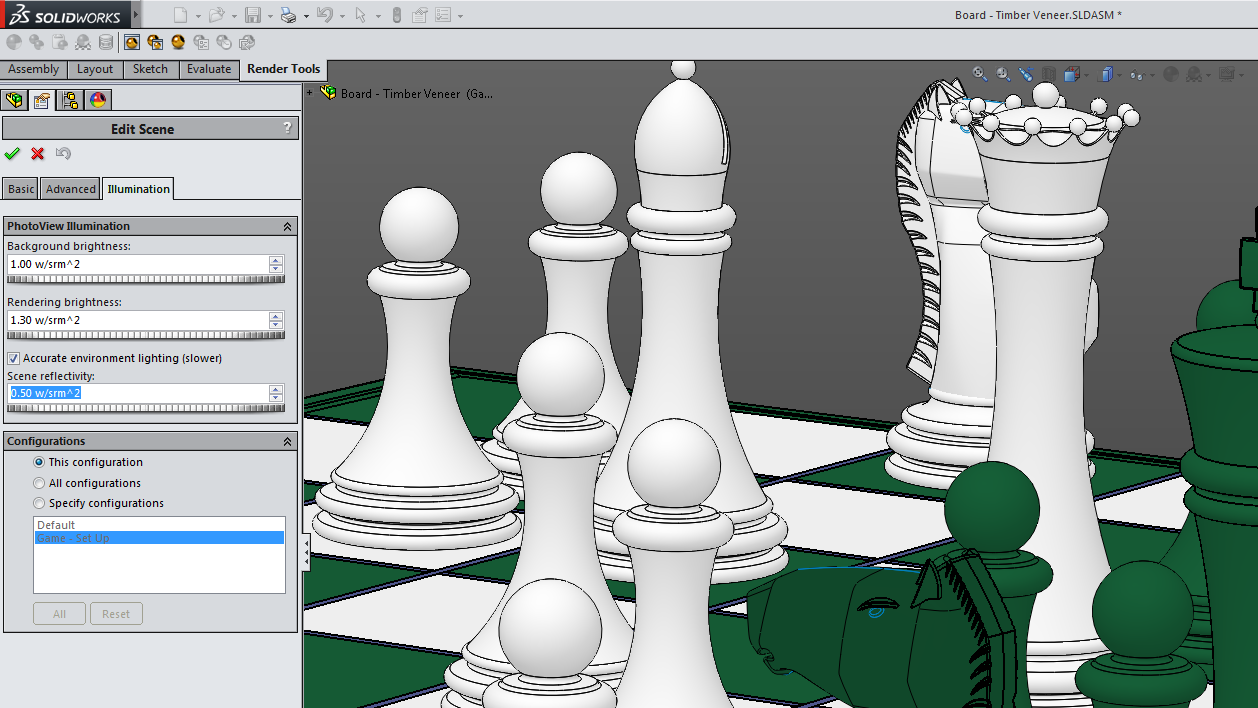
Task: Open the ConfigurationManager tab icon
Action: 69,100
